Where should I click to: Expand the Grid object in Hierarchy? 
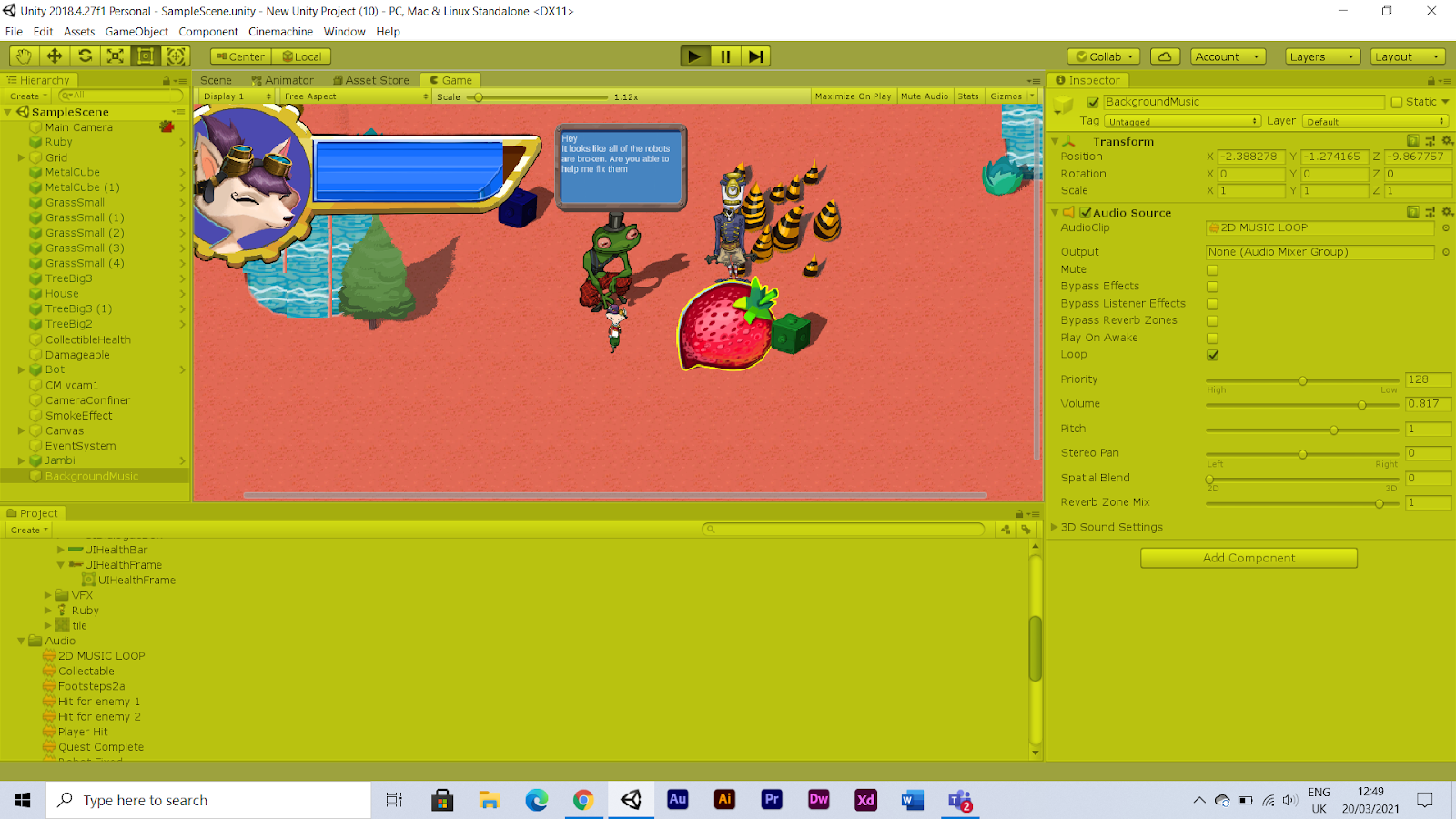click(21, 157)
